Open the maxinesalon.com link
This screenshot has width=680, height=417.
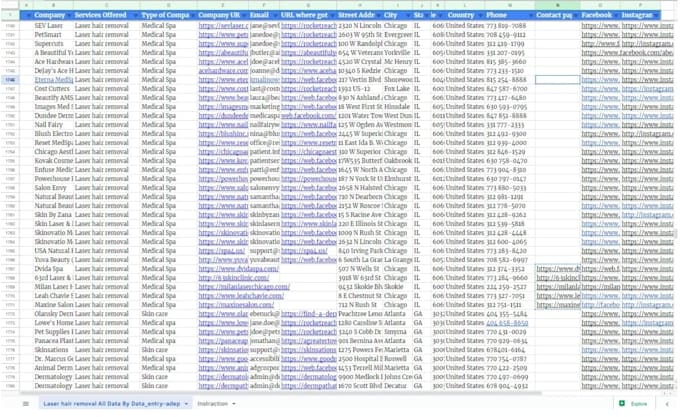[x=236, y=305]
